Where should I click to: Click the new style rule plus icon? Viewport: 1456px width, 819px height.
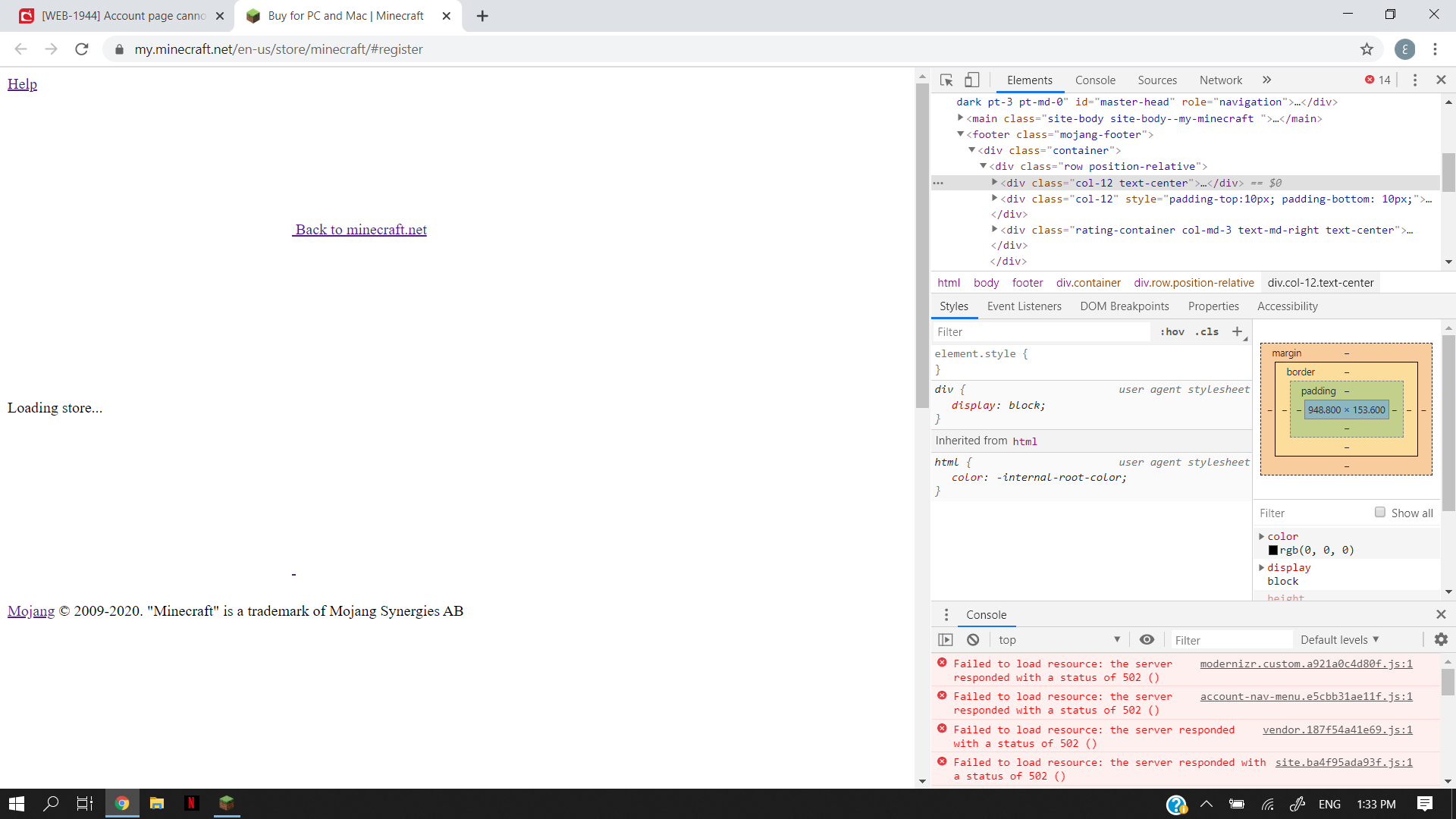(1238, 331)
